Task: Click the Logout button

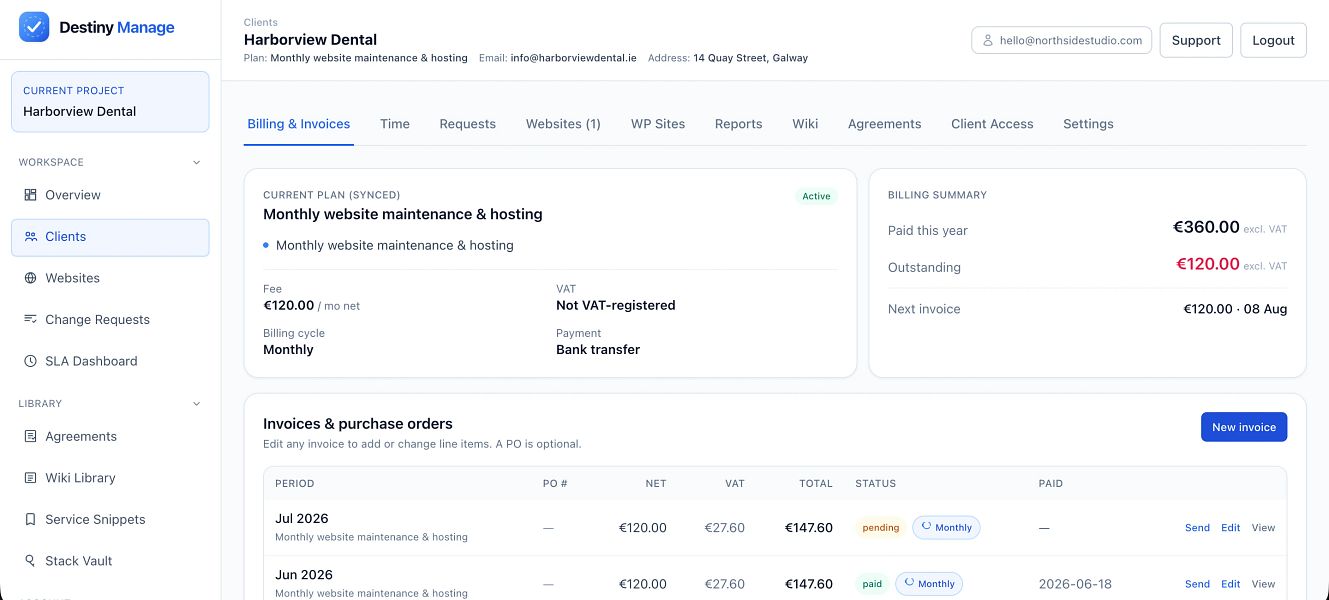Action: click(1273, 41)
